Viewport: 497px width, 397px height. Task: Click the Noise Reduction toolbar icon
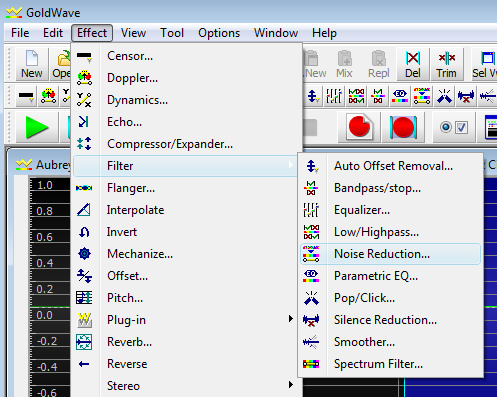(x=422, y=96)
